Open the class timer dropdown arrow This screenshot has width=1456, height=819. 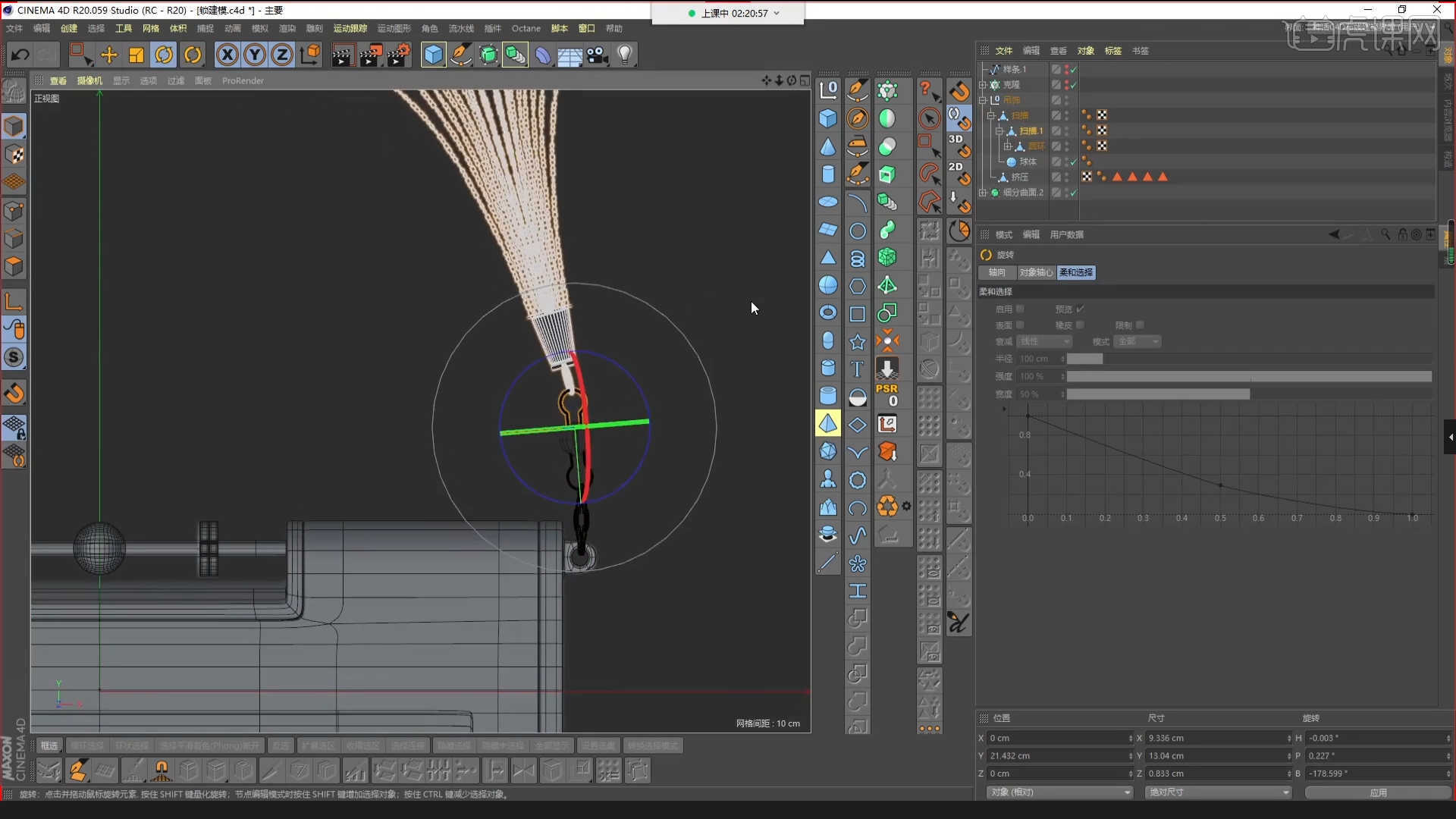tap(777, 13)
